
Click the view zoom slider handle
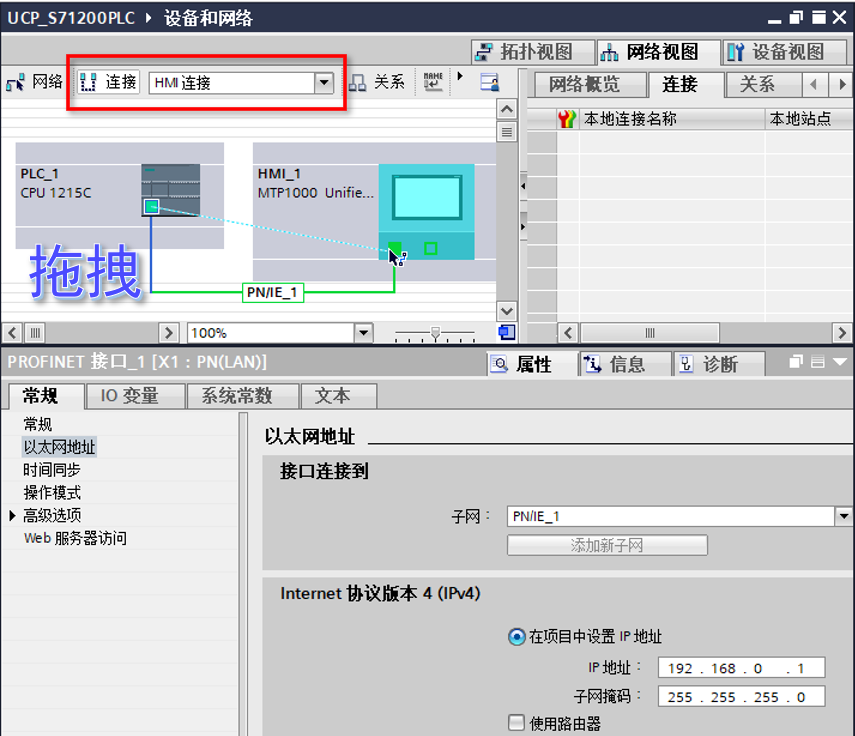[x=437, y=334]
